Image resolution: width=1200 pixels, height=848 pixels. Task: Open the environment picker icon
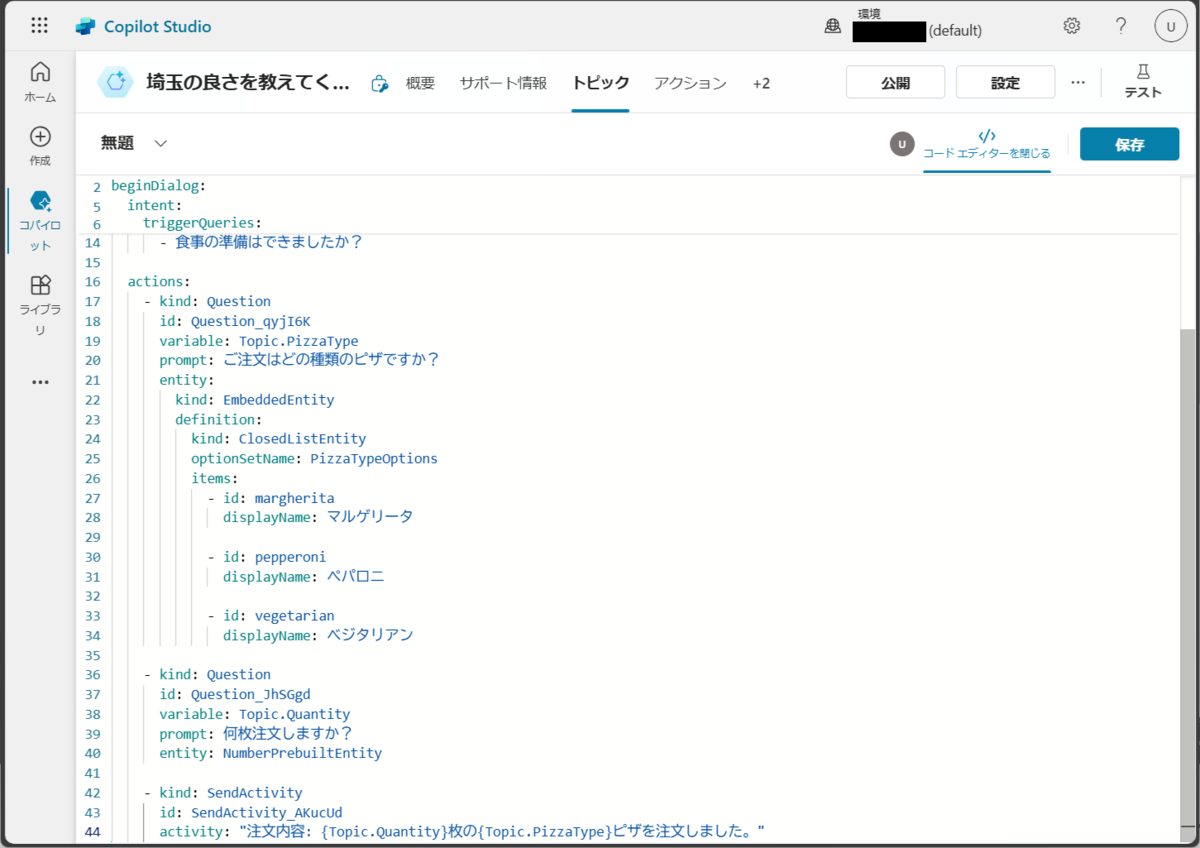[x=832, y=27]
